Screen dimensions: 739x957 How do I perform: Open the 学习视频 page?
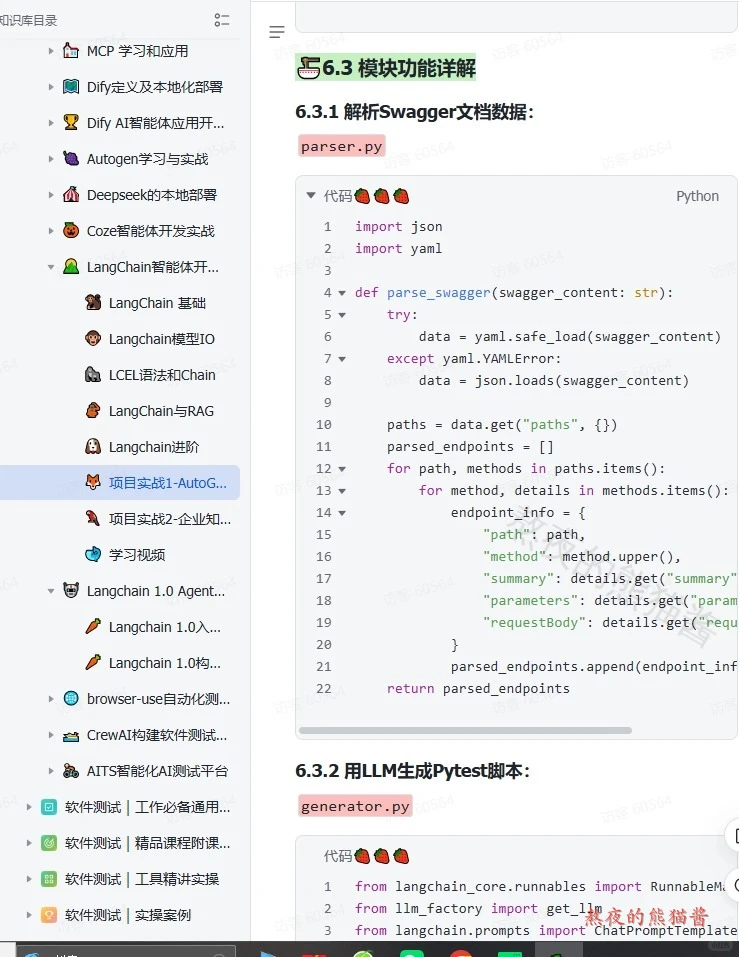coord(137,555)
